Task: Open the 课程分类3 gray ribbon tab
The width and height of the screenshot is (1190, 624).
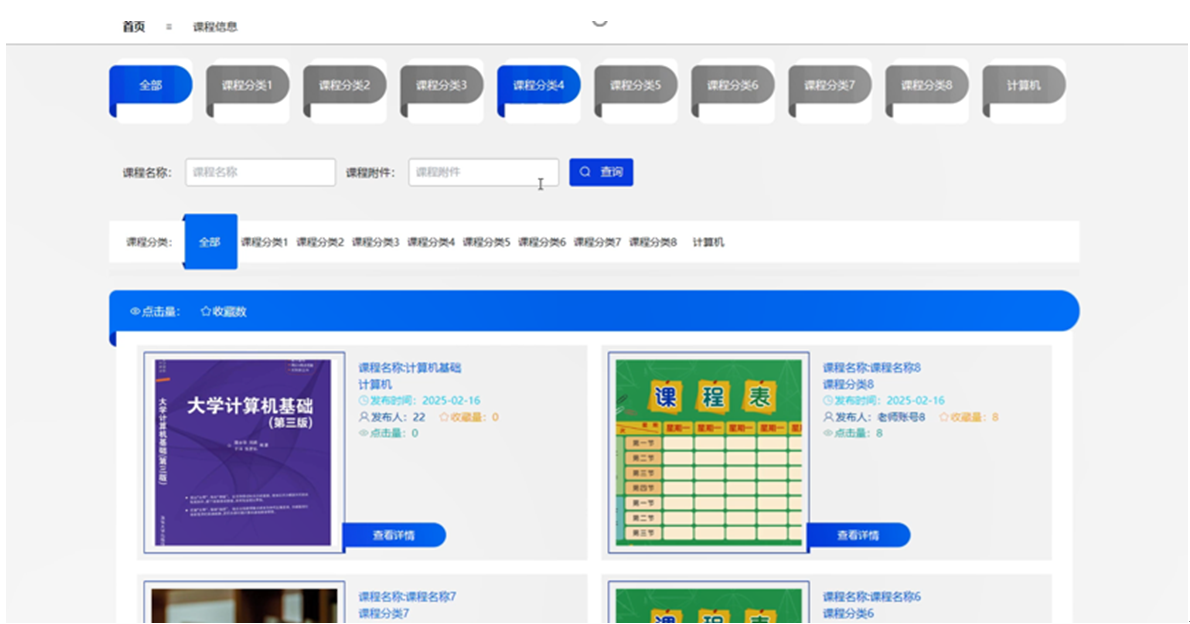Action: (x=442, y=86)
